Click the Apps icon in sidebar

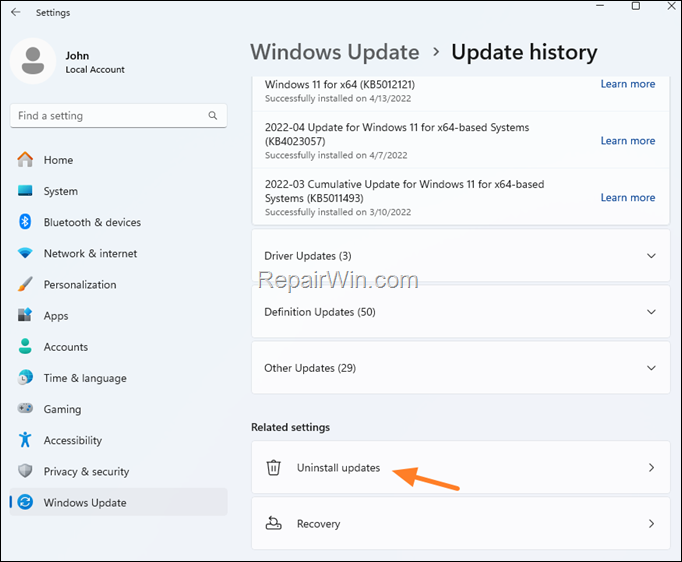[25, 315]
